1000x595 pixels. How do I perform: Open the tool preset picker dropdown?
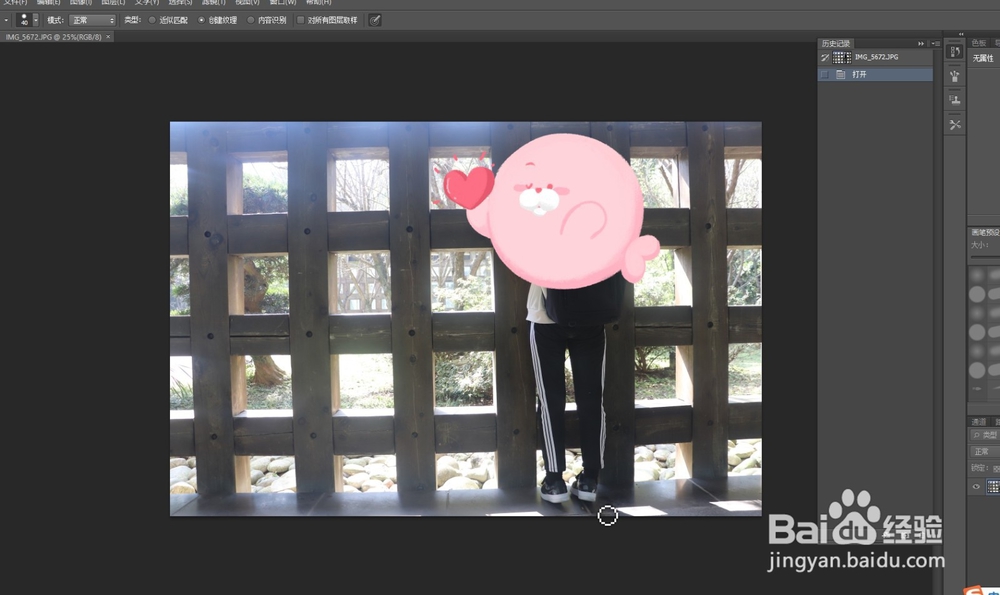6,20
